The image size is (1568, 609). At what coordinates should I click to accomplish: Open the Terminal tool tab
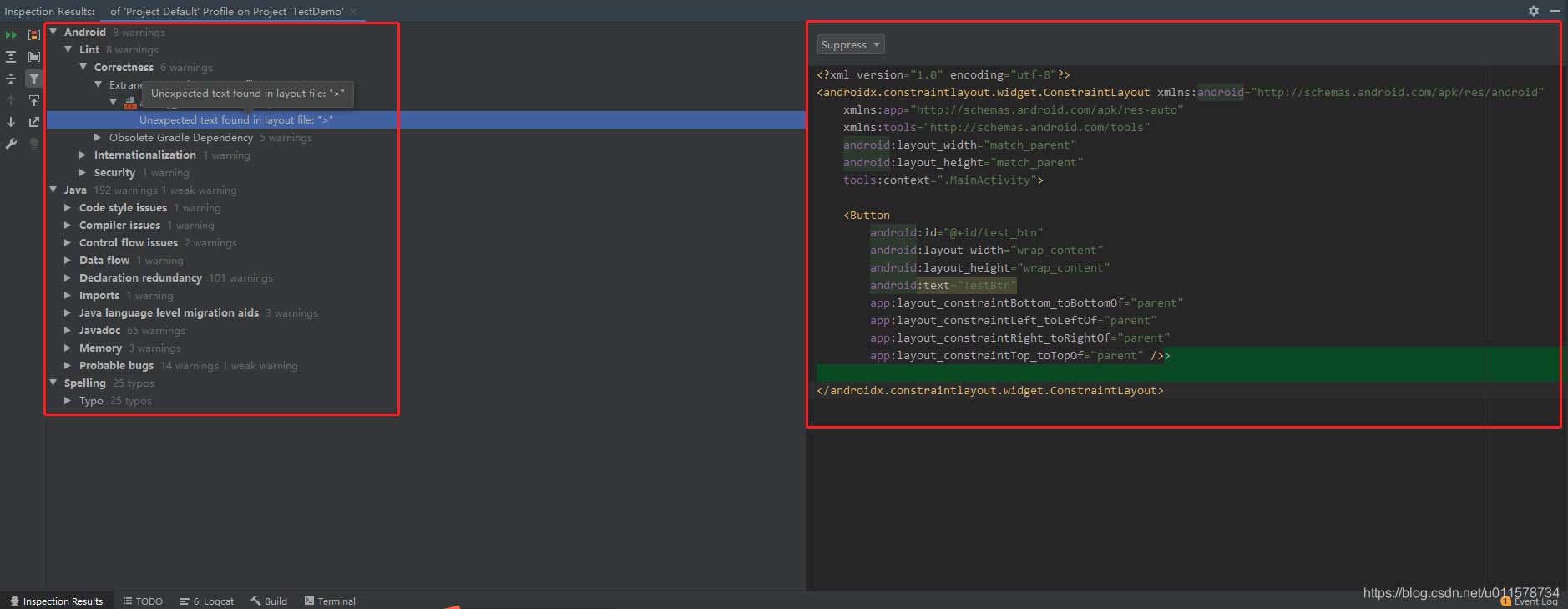330,601
